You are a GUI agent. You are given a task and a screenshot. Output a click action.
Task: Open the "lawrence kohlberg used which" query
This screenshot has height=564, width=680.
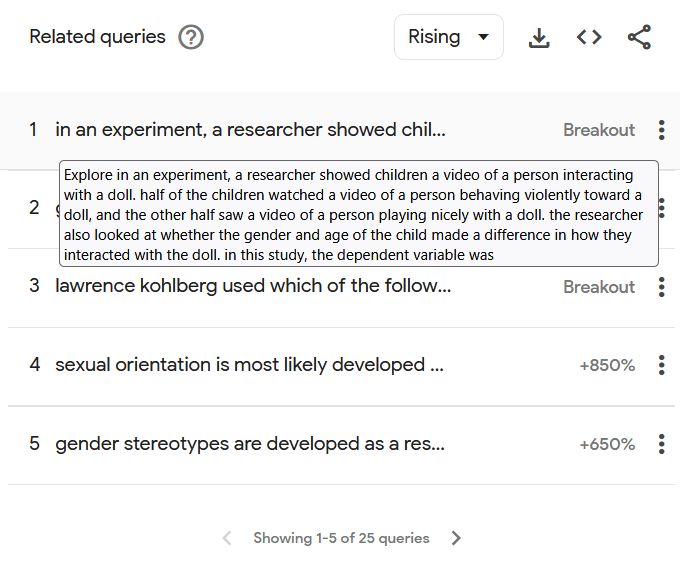coord(253,287)
